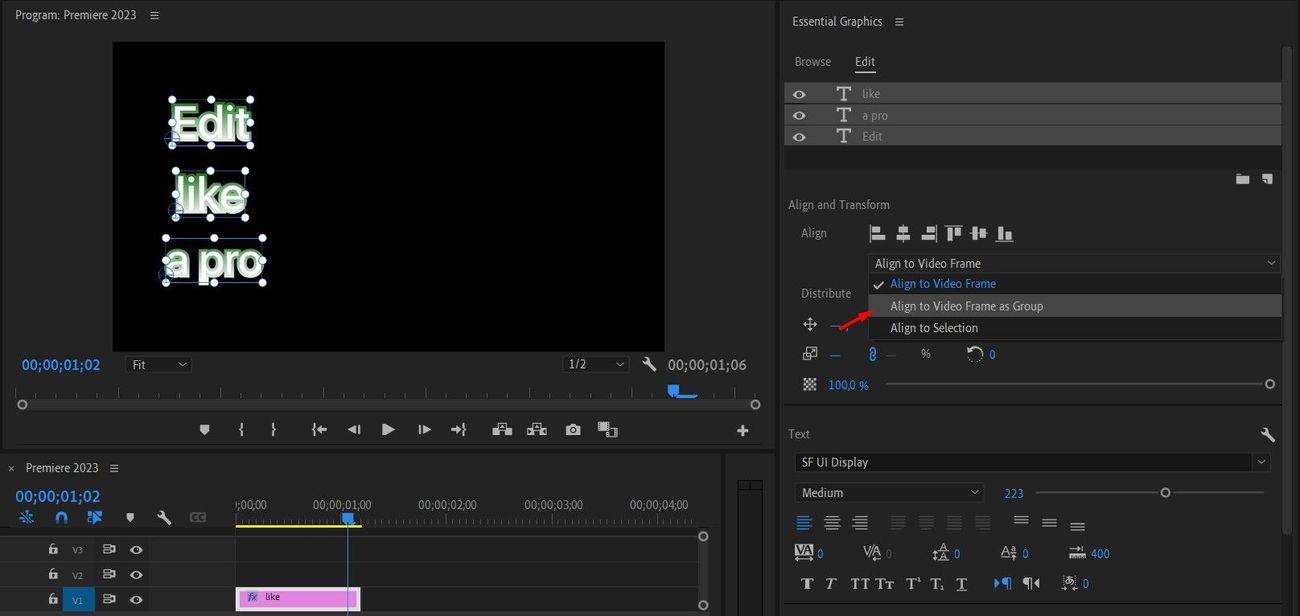Open the 1/2 playback resolution dropdown
Viewport: 1300px width, 616px height.
click(596, 365)
